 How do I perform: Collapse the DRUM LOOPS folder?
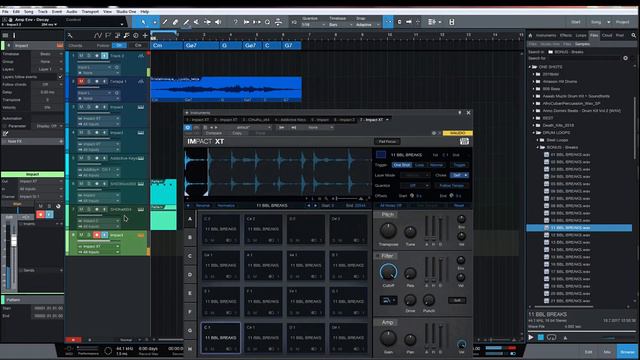(533, 133)
